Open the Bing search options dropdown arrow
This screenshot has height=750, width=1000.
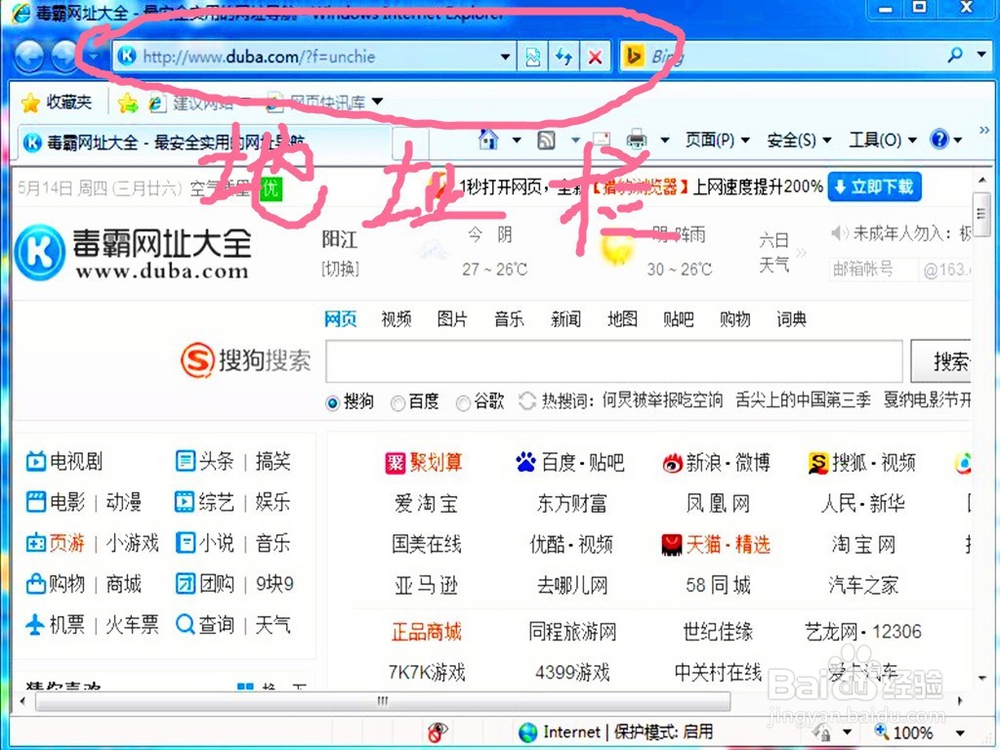(x=982, y=55)
